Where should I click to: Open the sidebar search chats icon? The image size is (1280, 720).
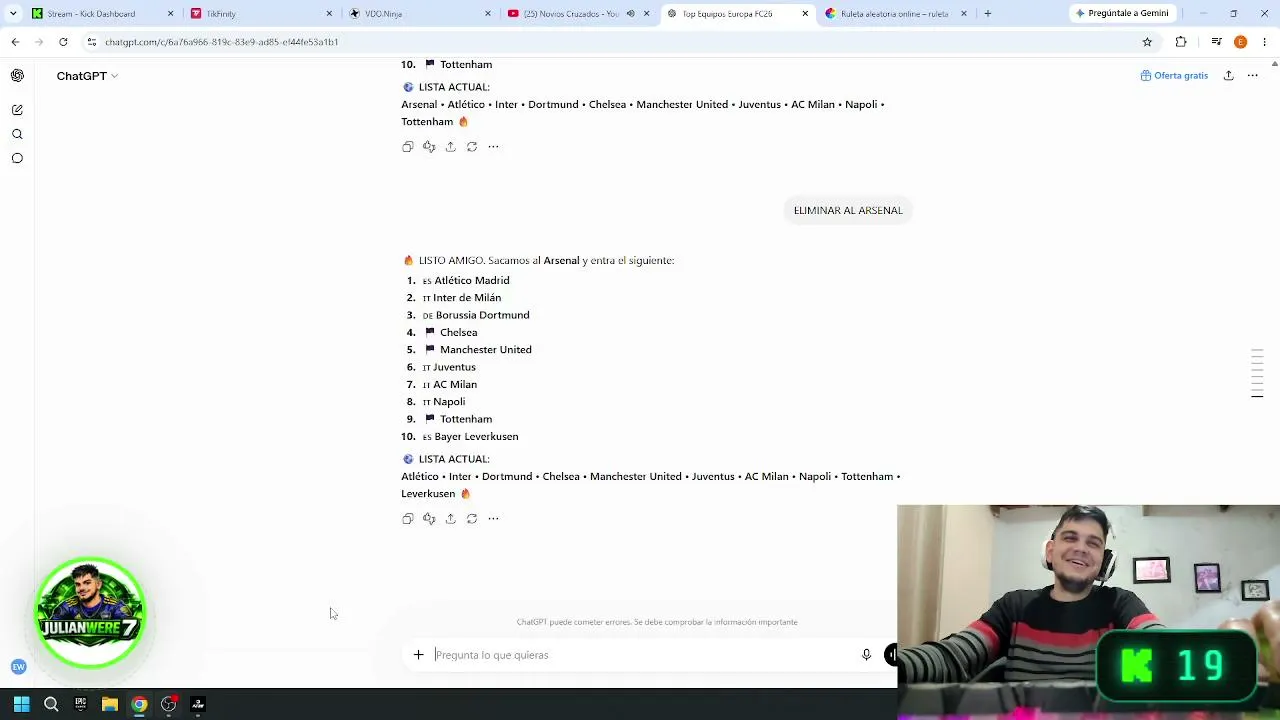click(x=17, y=134)
